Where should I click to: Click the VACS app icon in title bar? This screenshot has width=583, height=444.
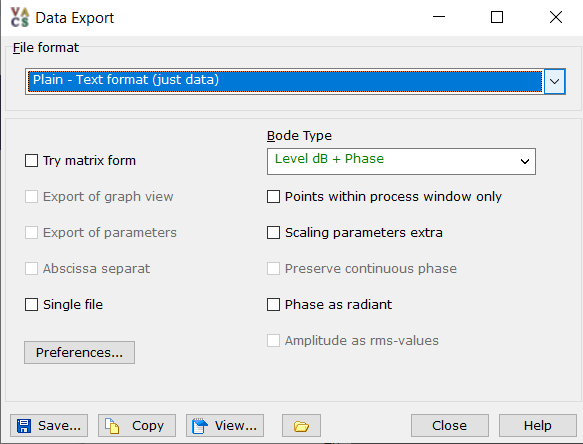(x=19, y=17)
